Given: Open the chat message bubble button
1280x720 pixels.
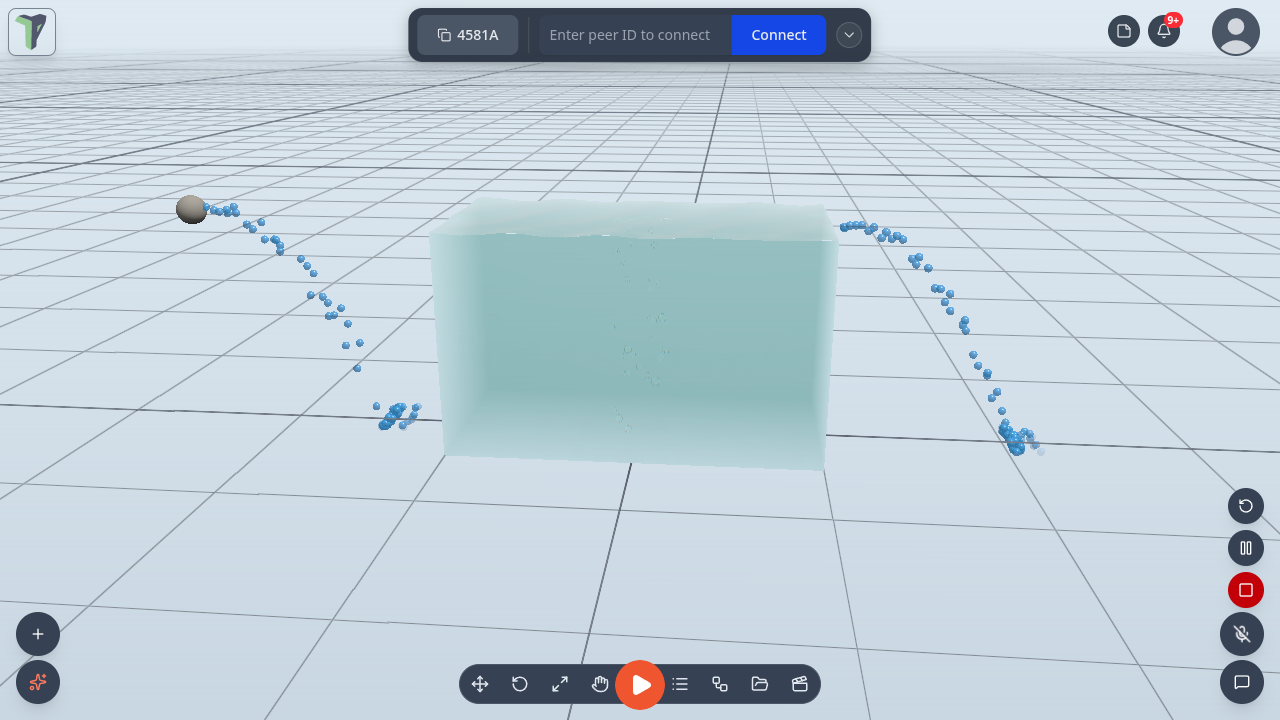Looking at the screenshot, I should (1242, 682).
